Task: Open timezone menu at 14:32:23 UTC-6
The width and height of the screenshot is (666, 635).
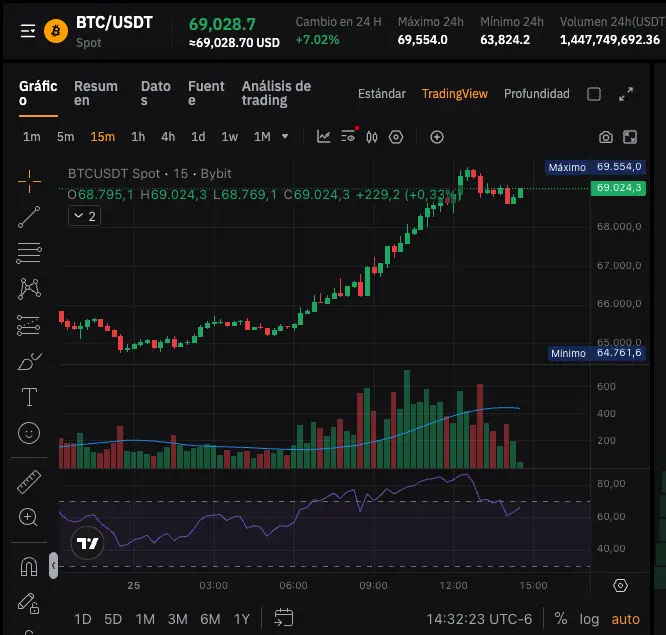Action: click(479, 619)
